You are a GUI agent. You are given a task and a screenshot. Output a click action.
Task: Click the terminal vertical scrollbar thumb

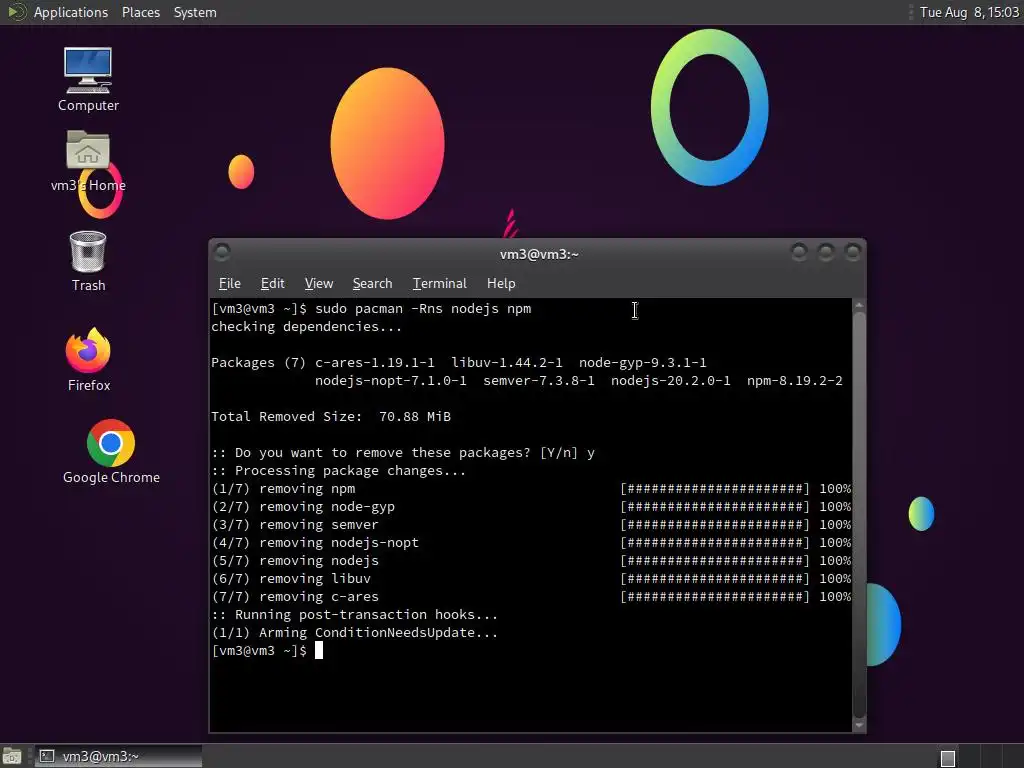point(859,515)
